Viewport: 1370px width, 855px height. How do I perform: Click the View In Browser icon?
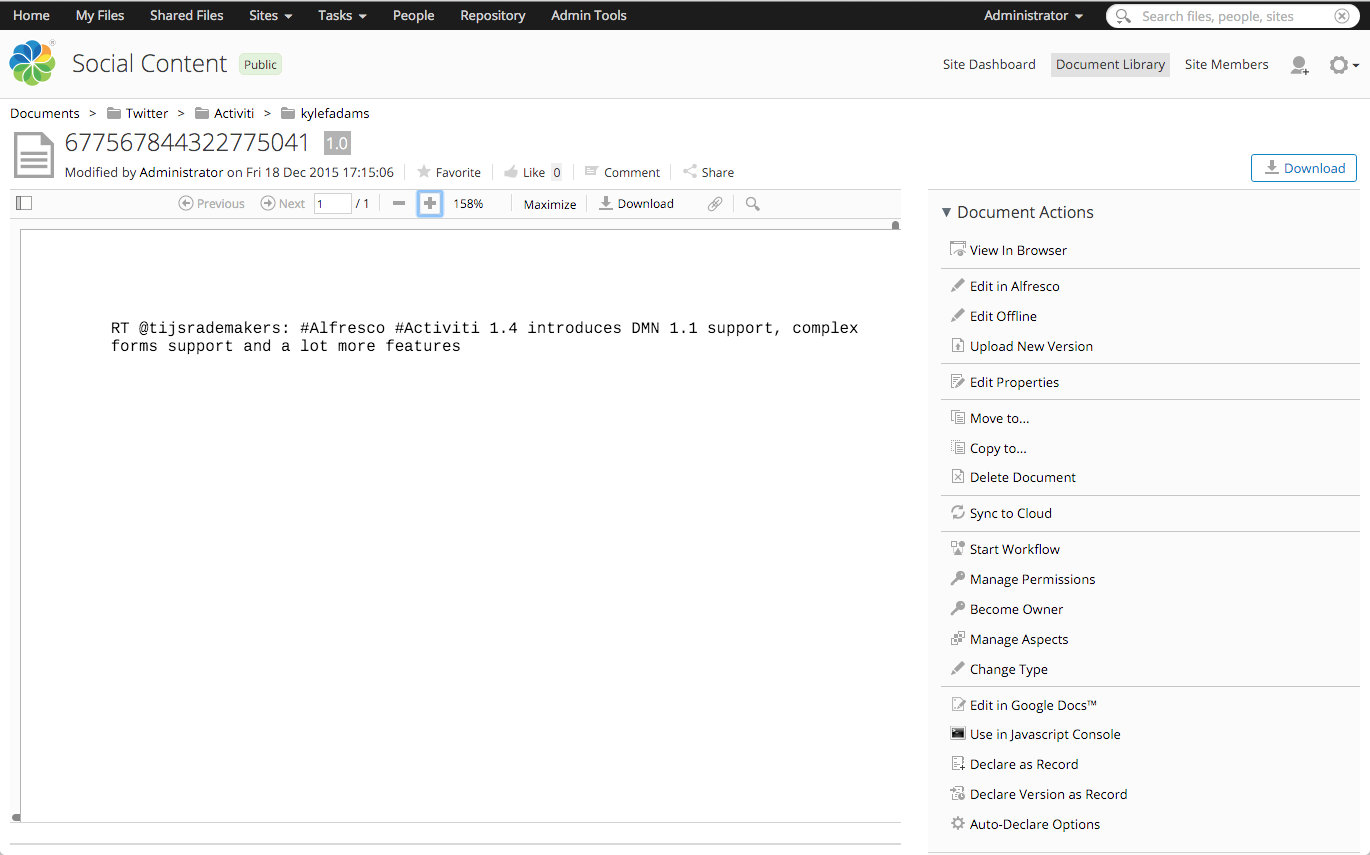coord(958,250)
